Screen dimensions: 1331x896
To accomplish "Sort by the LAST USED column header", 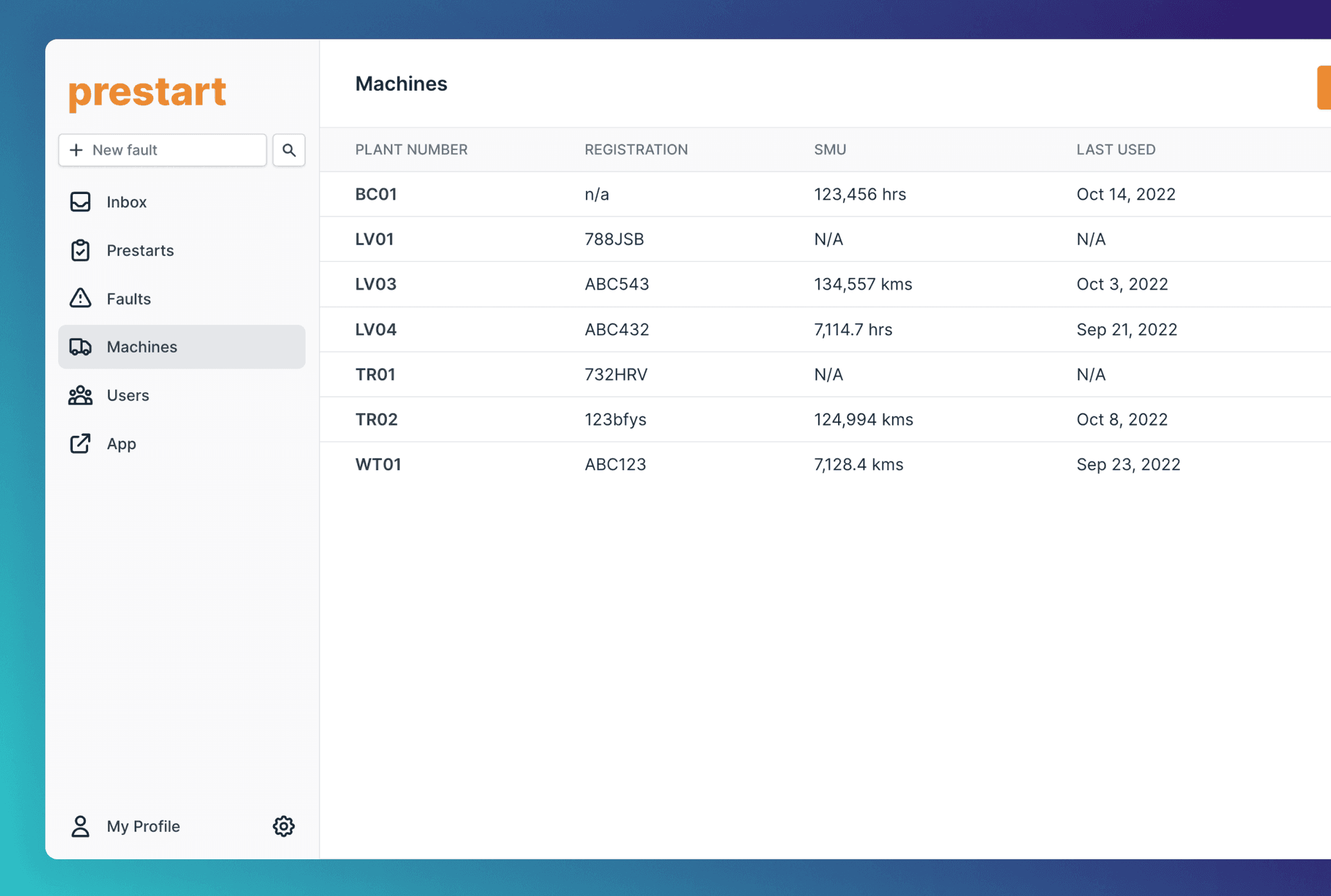I will 1115,149.
